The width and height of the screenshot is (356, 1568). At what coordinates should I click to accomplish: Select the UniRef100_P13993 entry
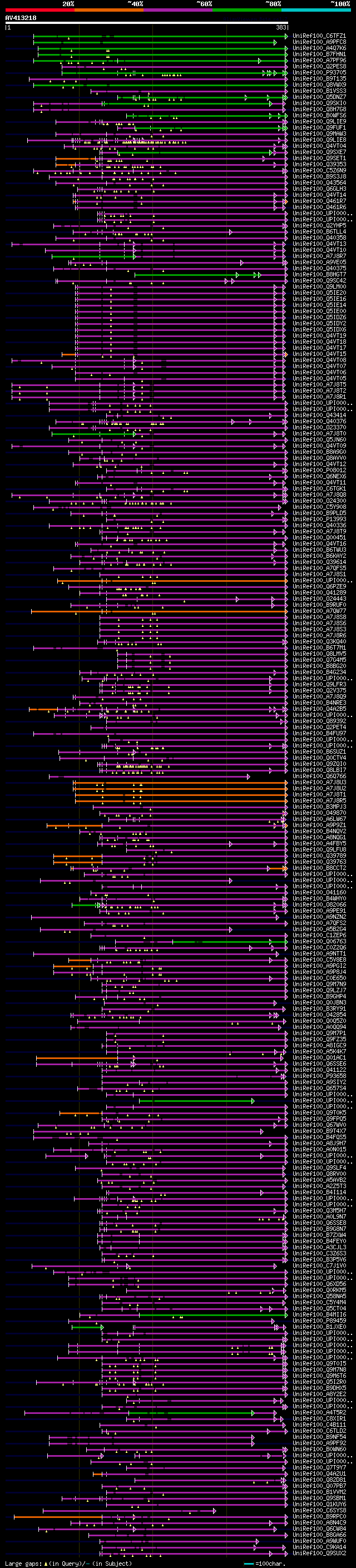point(319,519)
